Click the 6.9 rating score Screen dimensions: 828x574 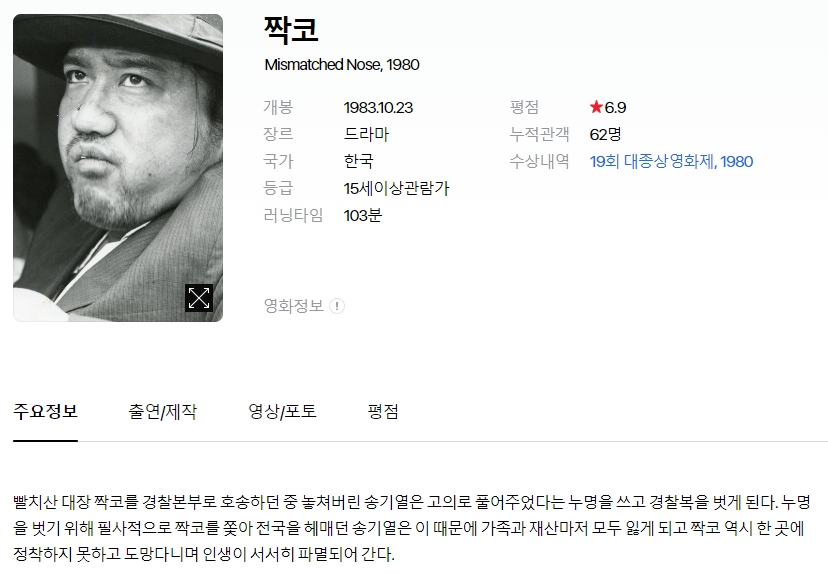point(615,107)
